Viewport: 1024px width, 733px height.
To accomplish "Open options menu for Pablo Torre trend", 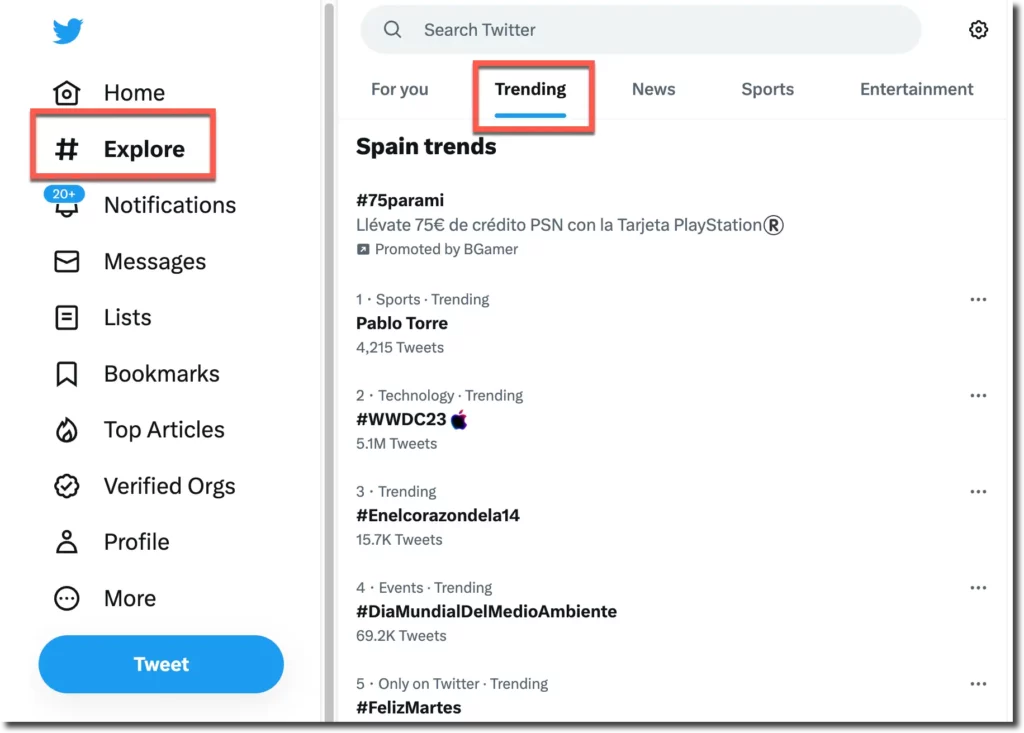I will point(978,299).
